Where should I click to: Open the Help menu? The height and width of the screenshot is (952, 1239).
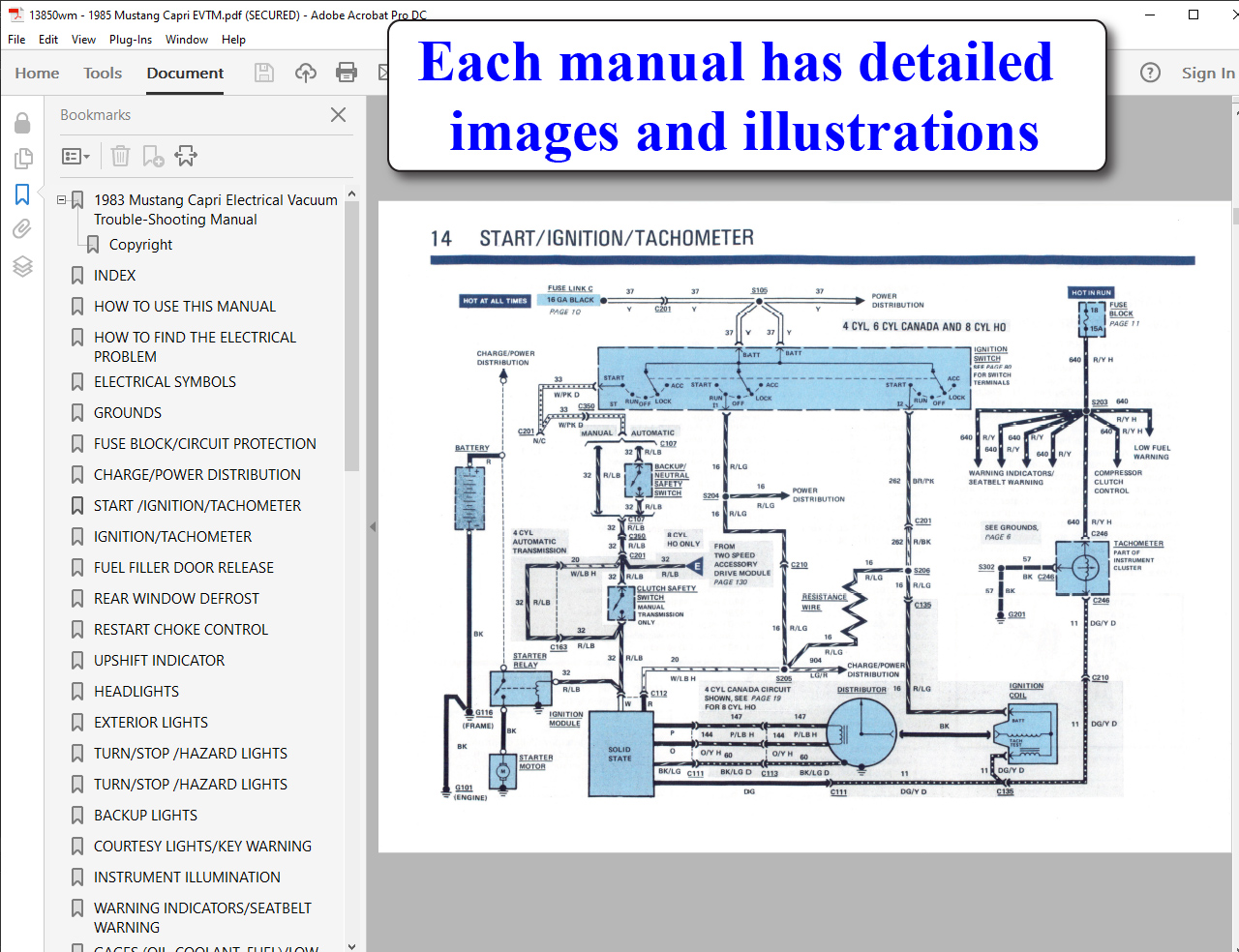(233, 40)
